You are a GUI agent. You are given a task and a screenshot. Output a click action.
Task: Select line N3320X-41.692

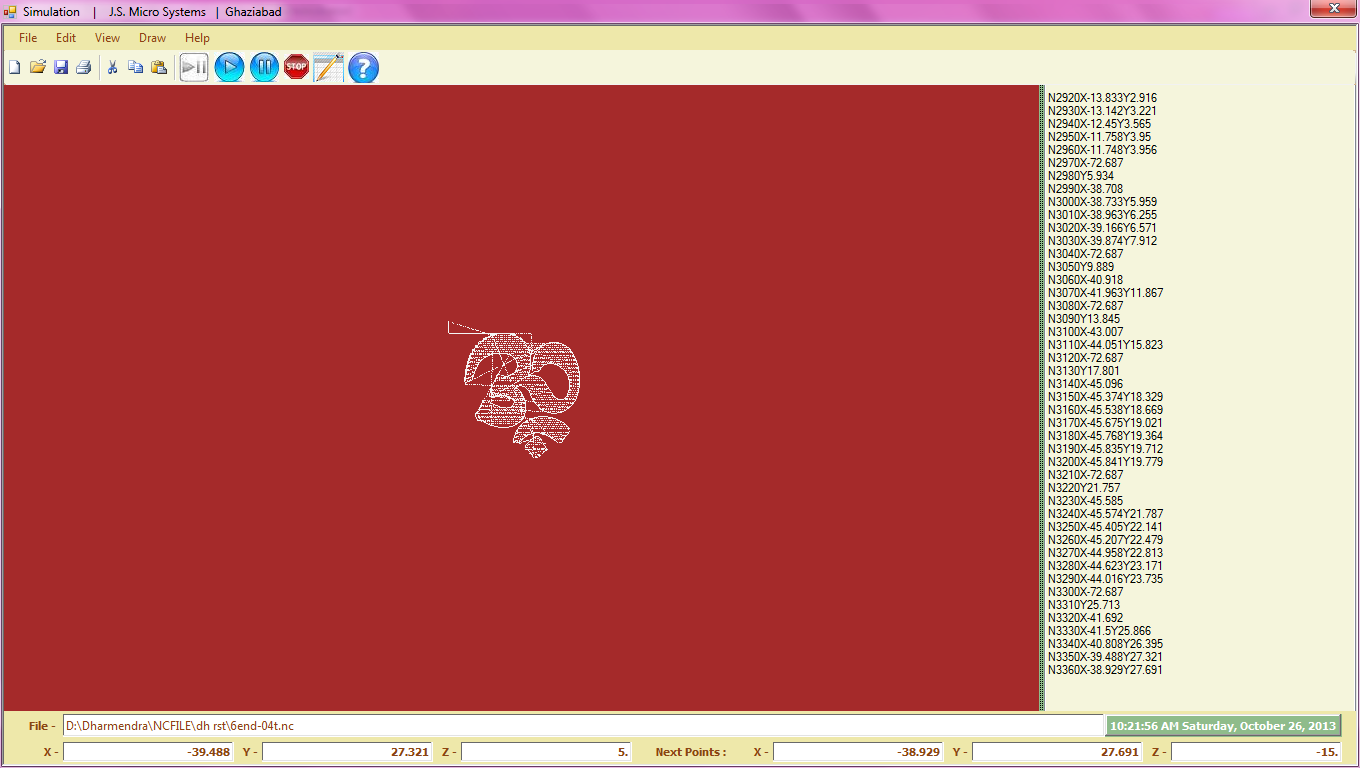[x=1085, y=617]
